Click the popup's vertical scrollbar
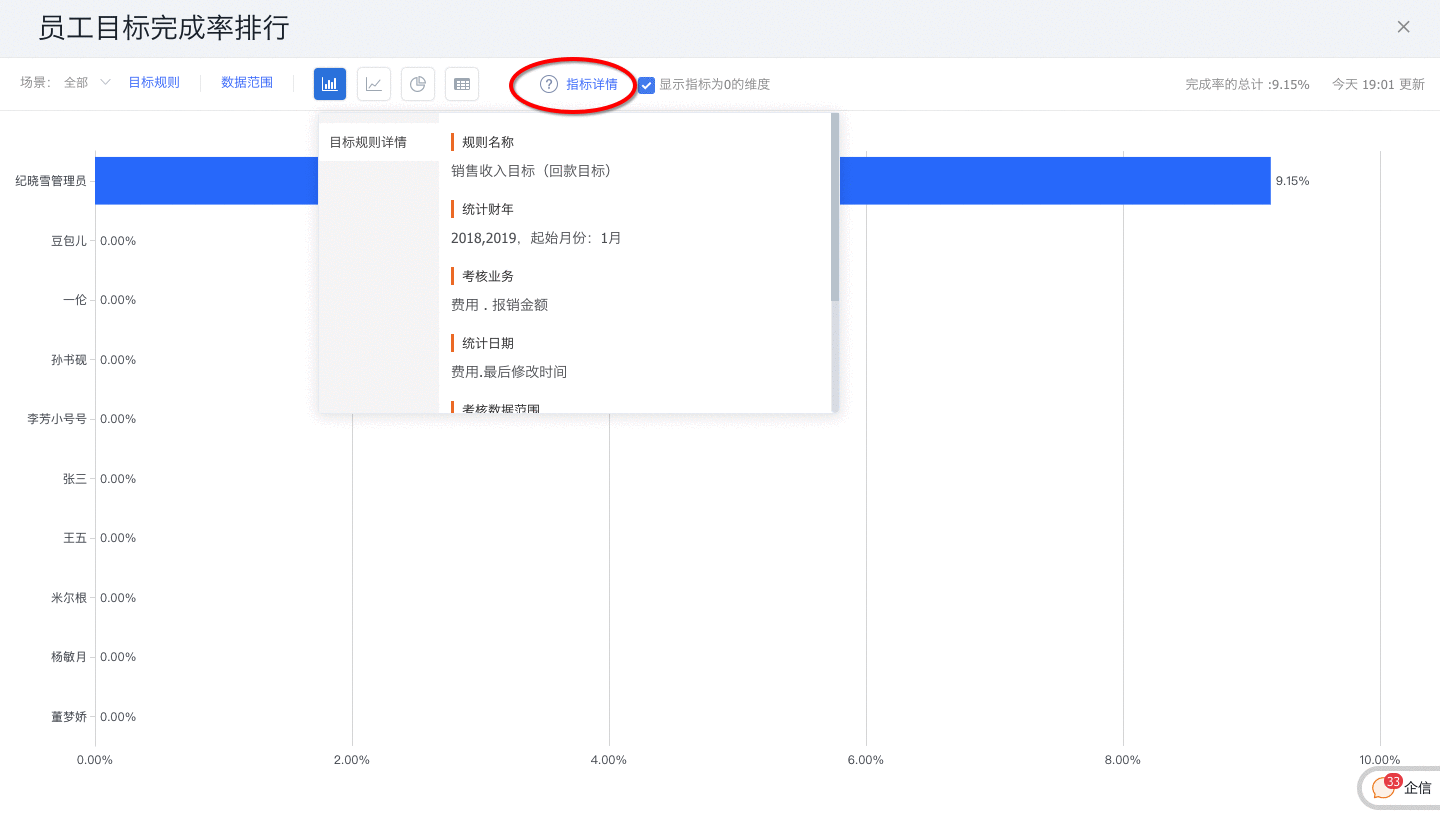This screenshot has height=817, width=1440. pos(835,207)
